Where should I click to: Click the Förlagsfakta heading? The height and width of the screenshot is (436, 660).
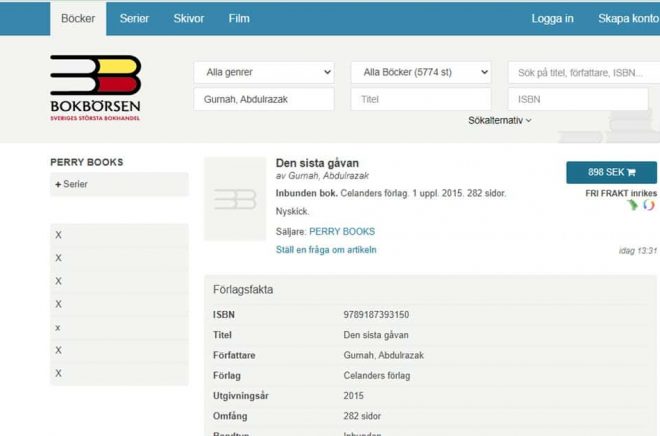243,290
